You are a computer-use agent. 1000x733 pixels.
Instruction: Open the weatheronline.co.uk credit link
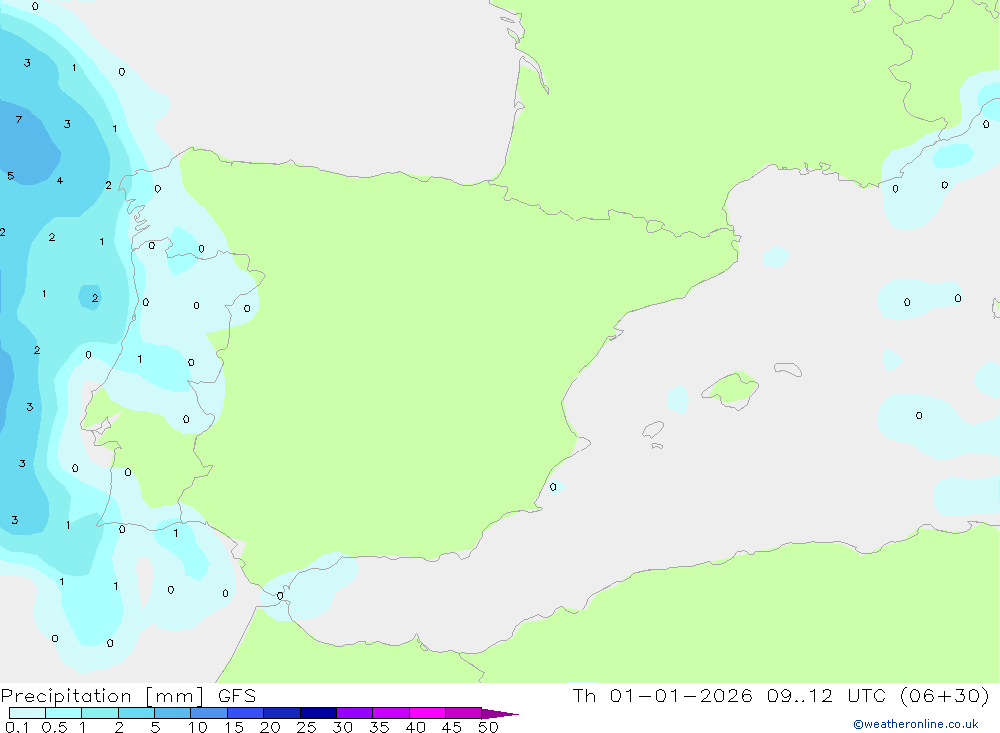tap(916, 724)
